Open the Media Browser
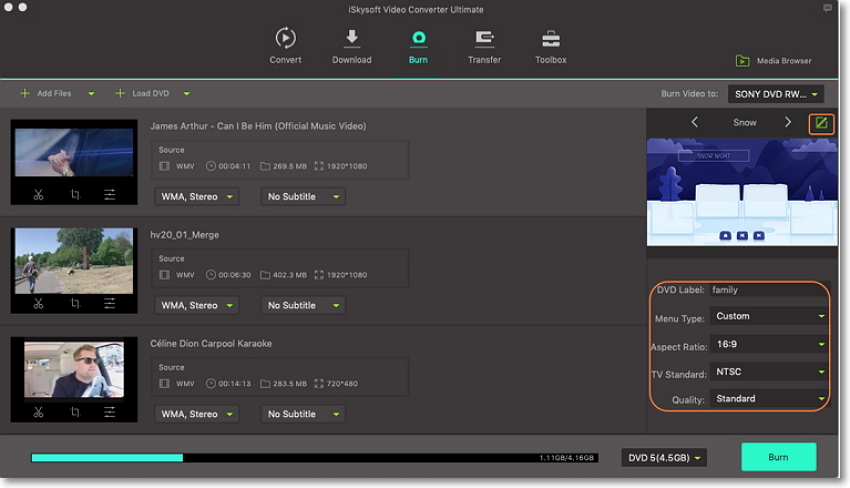 773,61
